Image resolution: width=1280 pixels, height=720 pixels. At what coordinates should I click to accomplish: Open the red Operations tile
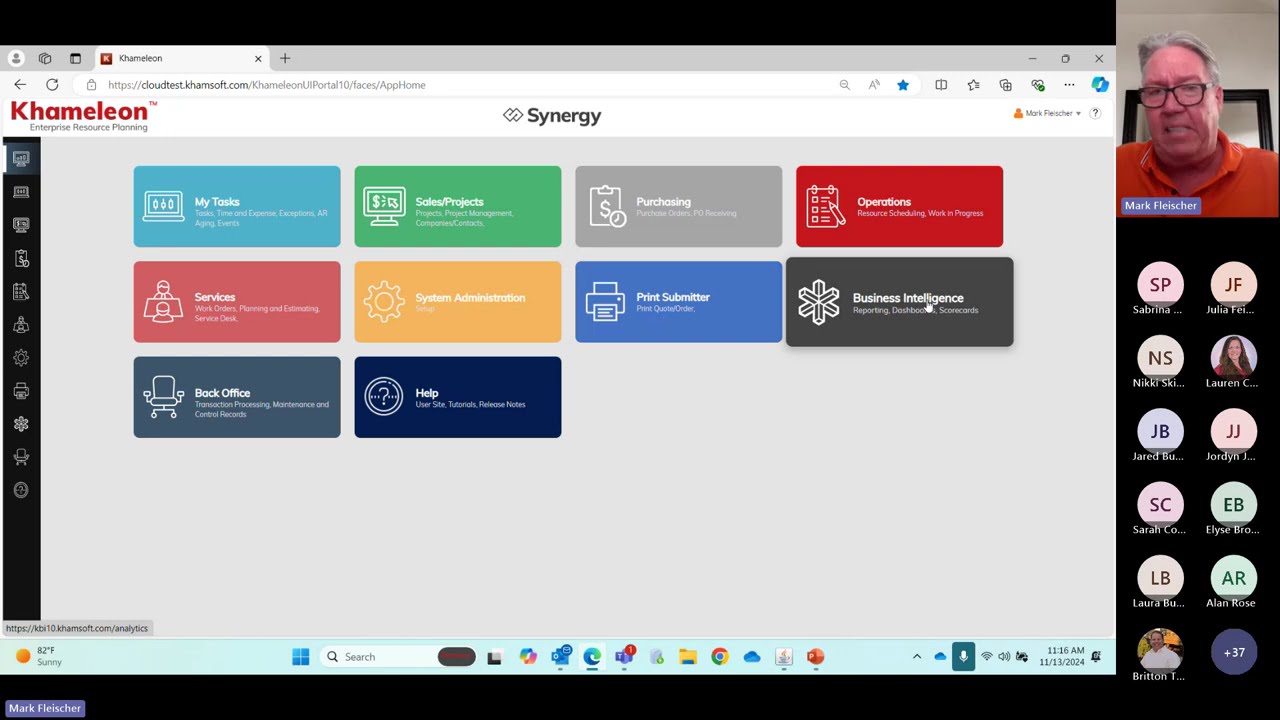coord(899,206)
